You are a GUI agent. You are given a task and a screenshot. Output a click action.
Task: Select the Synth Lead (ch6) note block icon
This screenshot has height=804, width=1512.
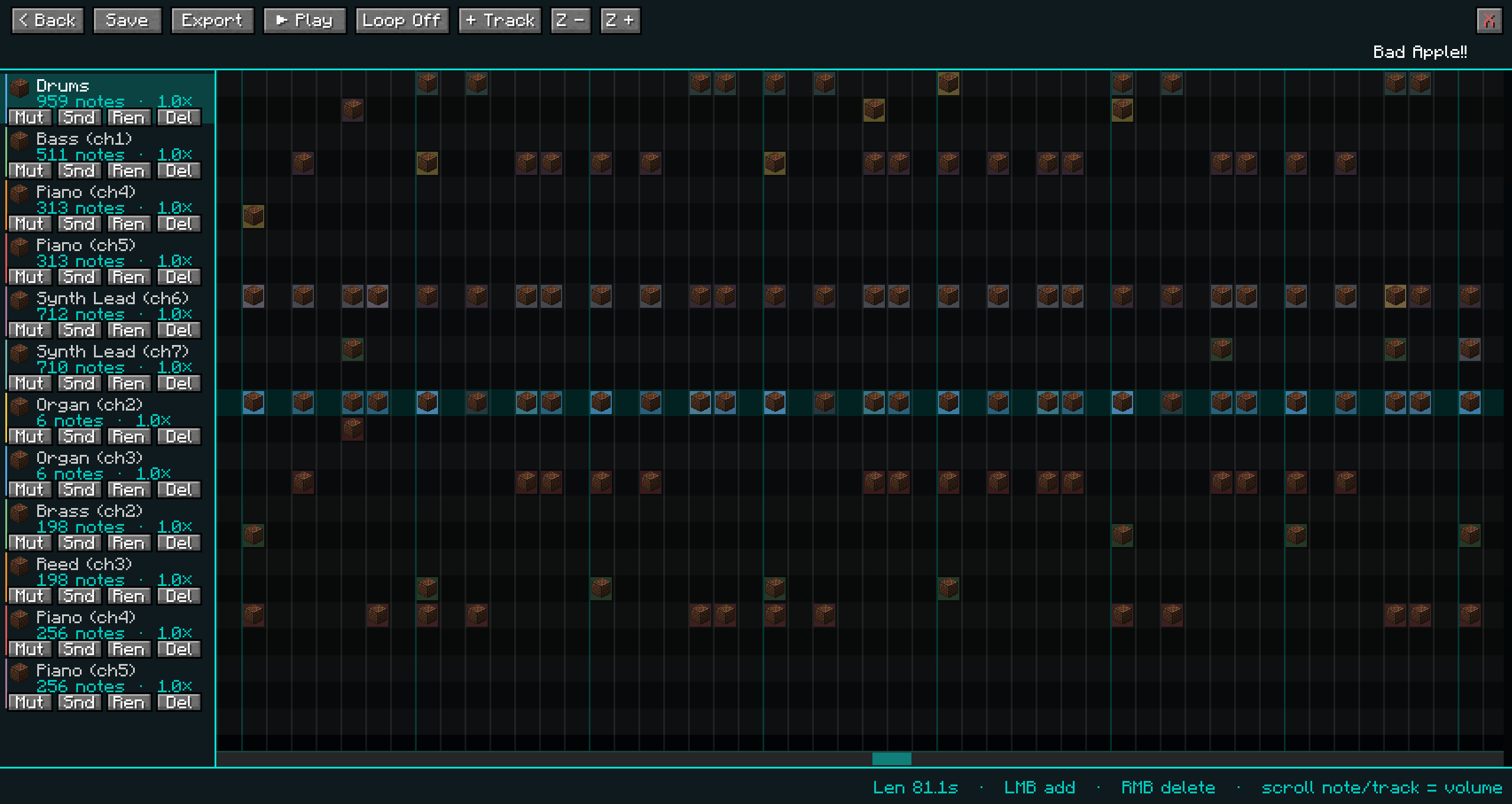(20, 300)
